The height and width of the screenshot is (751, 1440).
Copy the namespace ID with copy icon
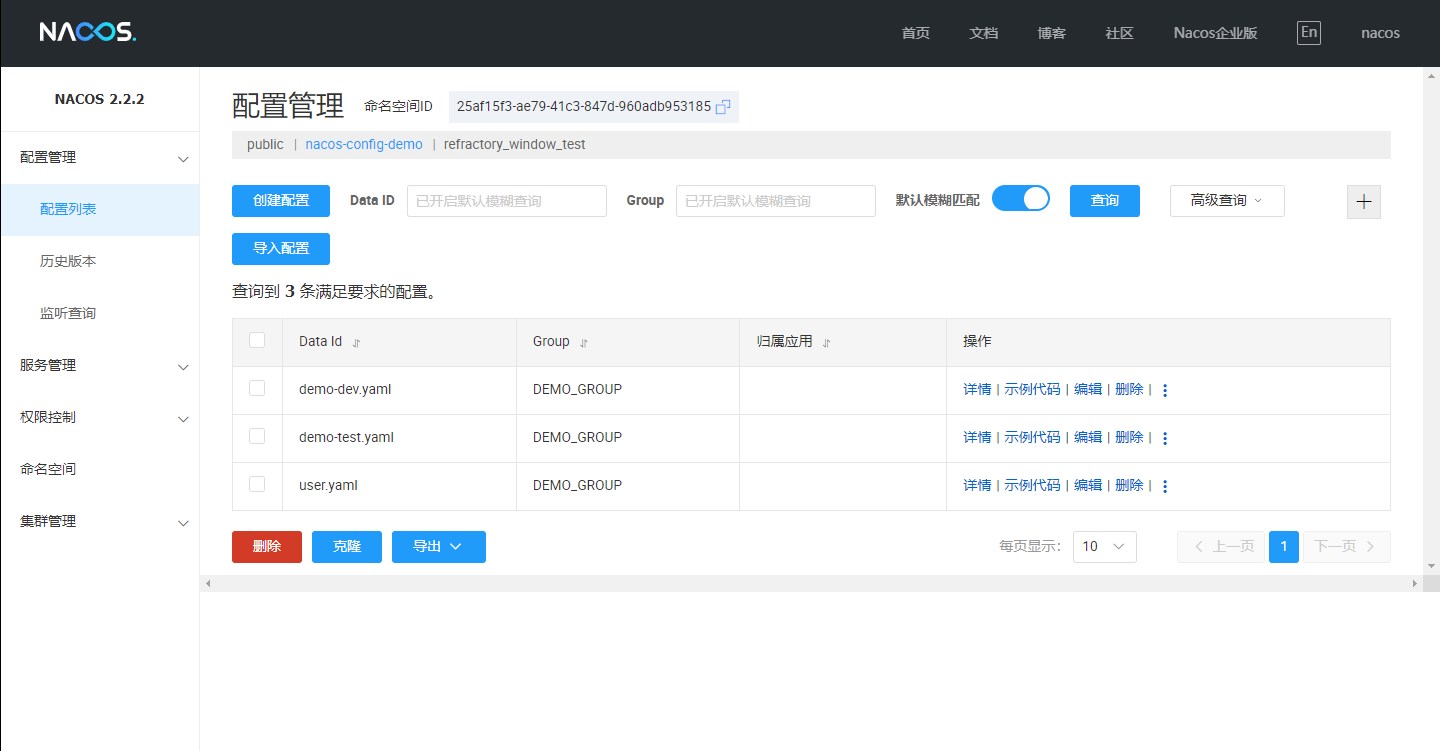click(x=723, y=106)
